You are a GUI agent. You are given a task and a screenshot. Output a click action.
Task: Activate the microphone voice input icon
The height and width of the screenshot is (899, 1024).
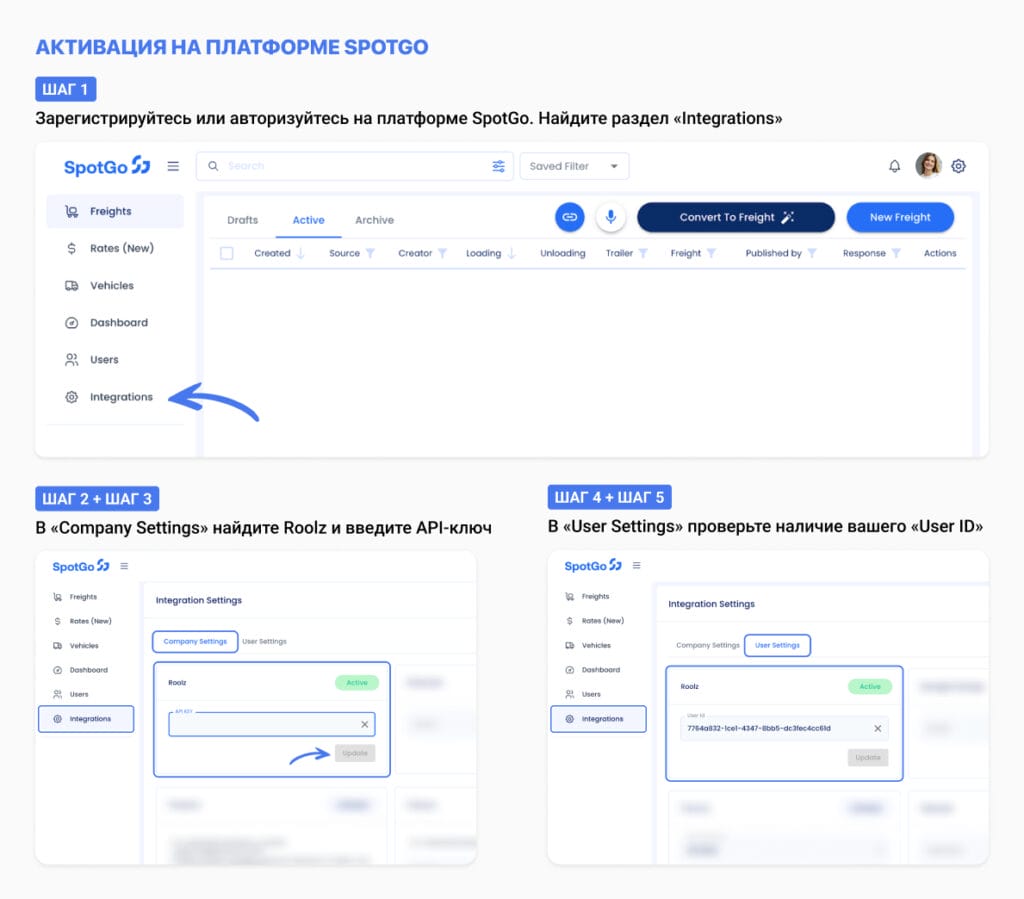(x=610, y=216)
